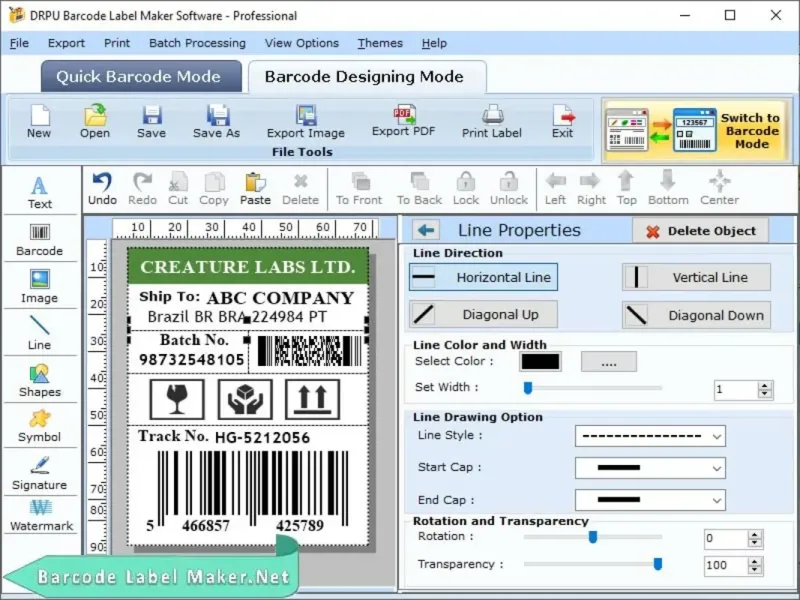Click the Rotation value field
This screenshot has width=800, height=600.
coord(727,538)
